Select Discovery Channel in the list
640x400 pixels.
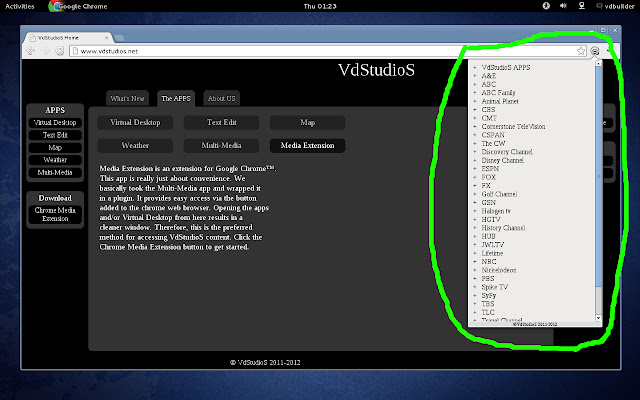pyautogui.click(x=507, y=152)
